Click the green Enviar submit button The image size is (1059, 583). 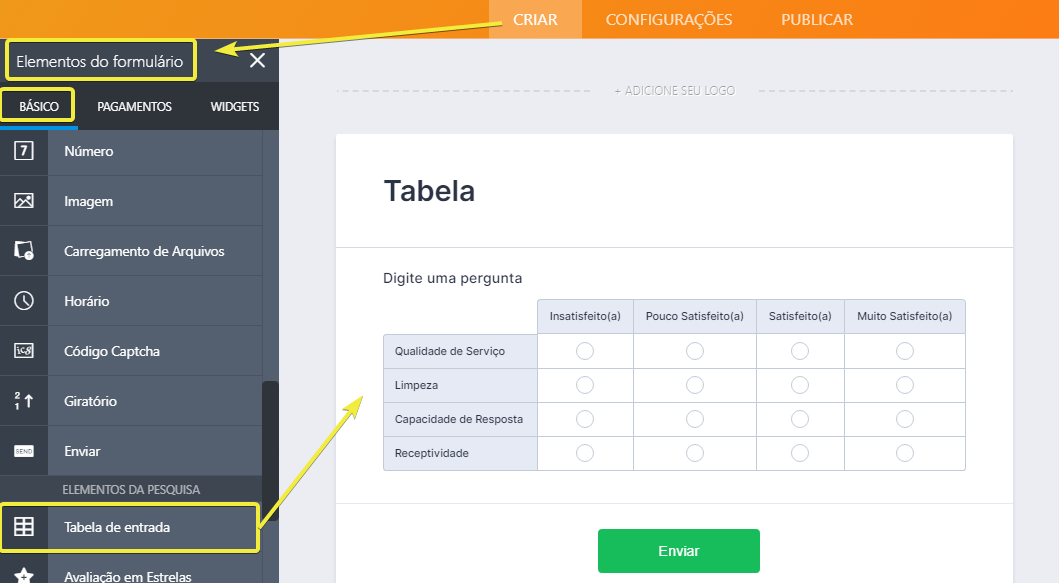[x=679, y=551]
